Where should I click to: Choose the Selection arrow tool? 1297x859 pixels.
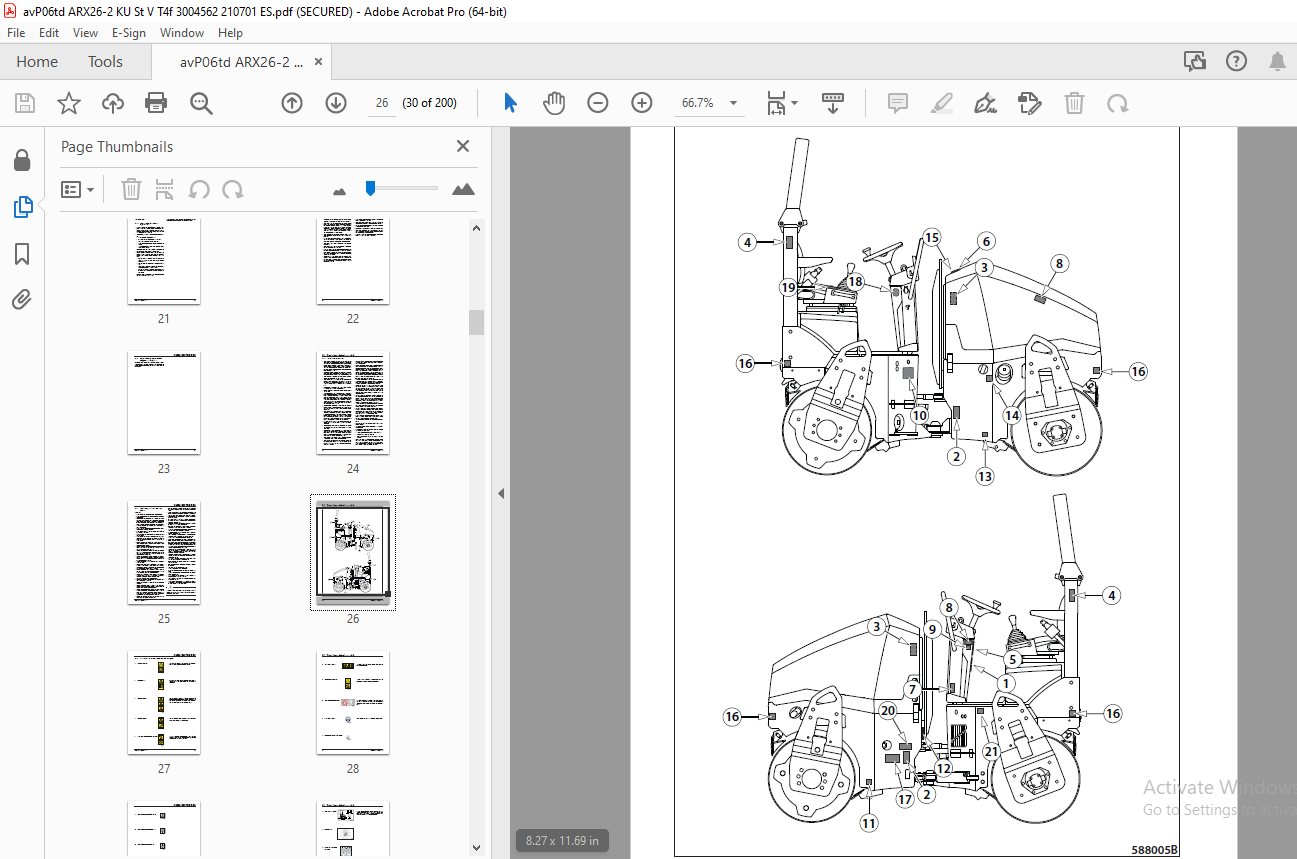[511, 103]
